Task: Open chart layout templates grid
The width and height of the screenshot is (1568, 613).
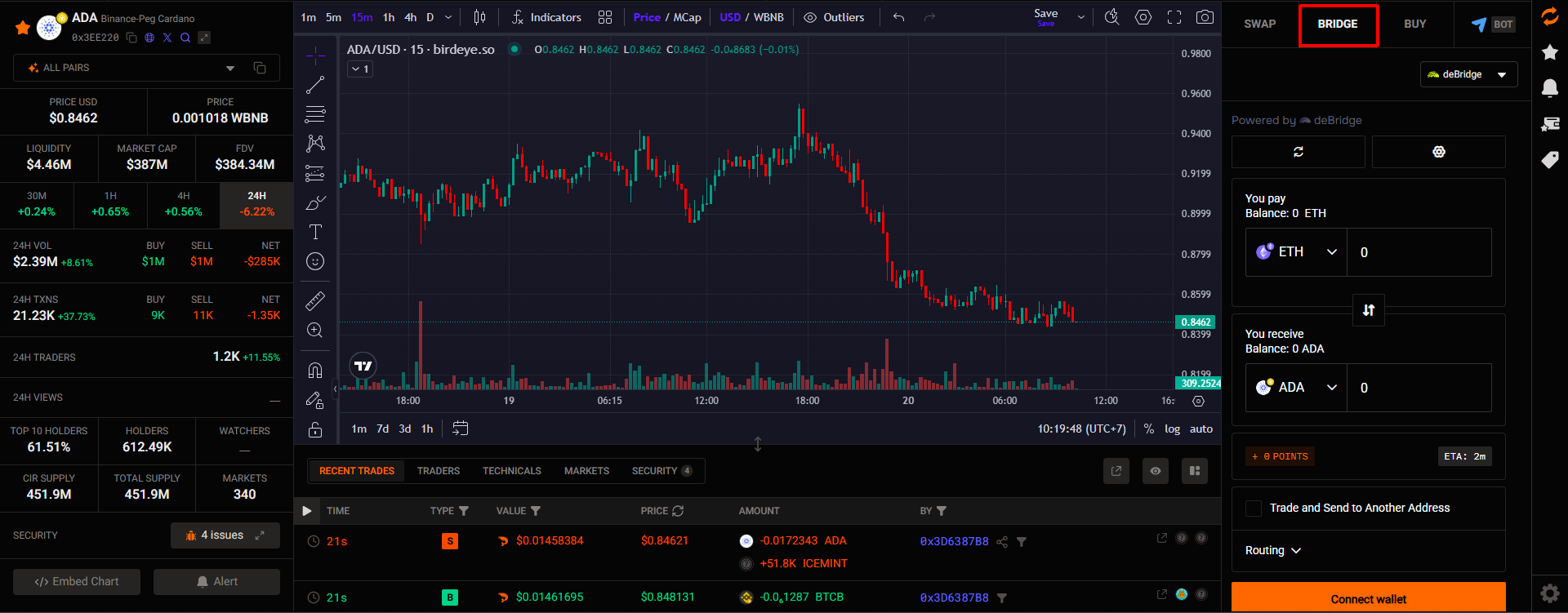Action: pyautogui.click(x=605, y=17)
